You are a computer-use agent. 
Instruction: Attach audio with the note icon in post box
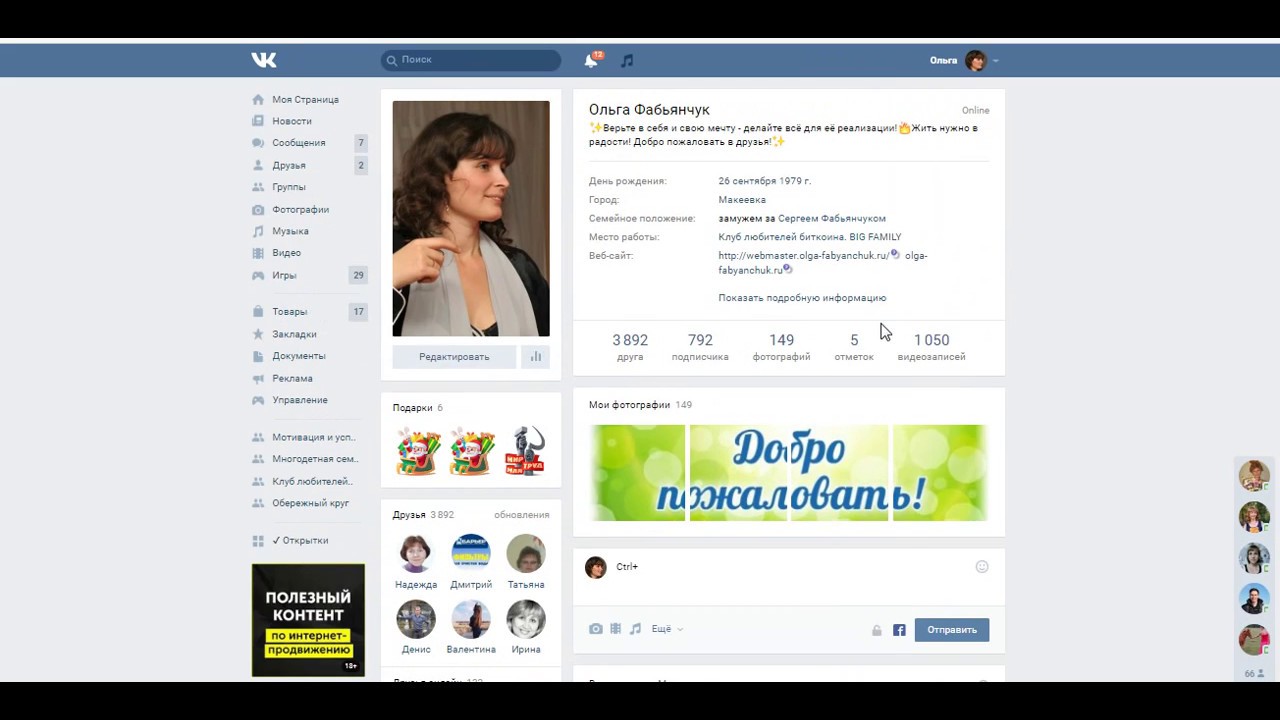point(635,629)
